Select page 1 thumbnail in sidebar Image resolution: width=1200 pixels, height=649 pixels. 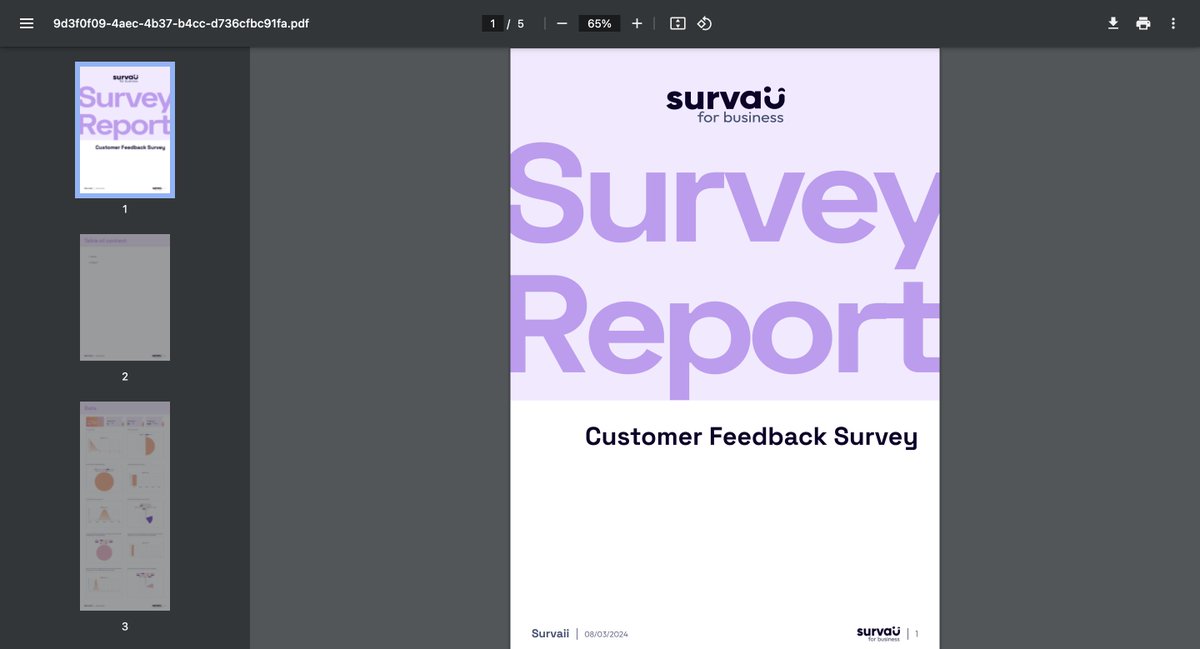125,130
